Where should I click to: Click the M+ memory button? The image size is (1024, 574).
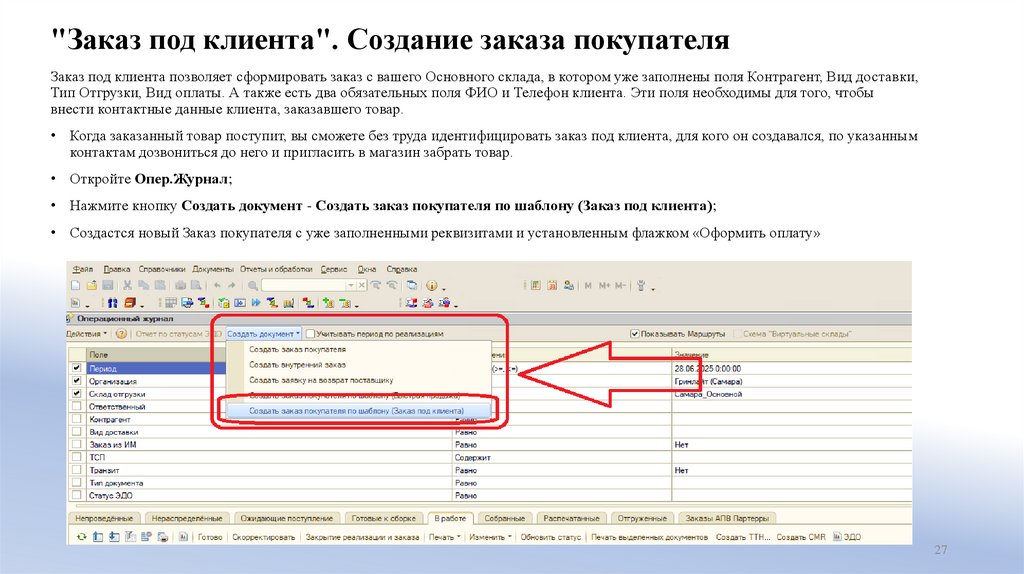(x=604, y=285)
